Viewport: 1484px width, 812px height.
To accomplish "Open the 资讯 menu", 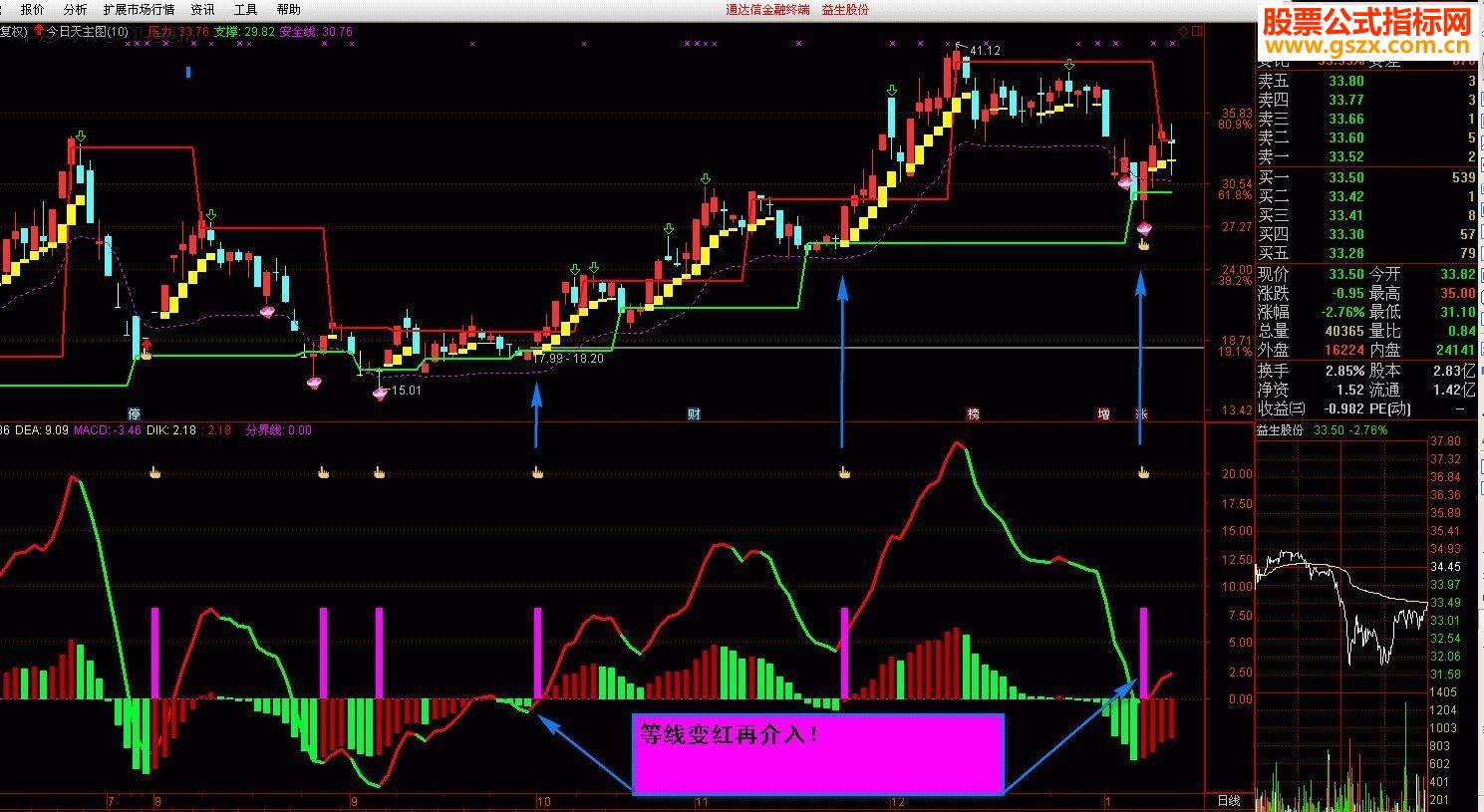I will 202,9.
